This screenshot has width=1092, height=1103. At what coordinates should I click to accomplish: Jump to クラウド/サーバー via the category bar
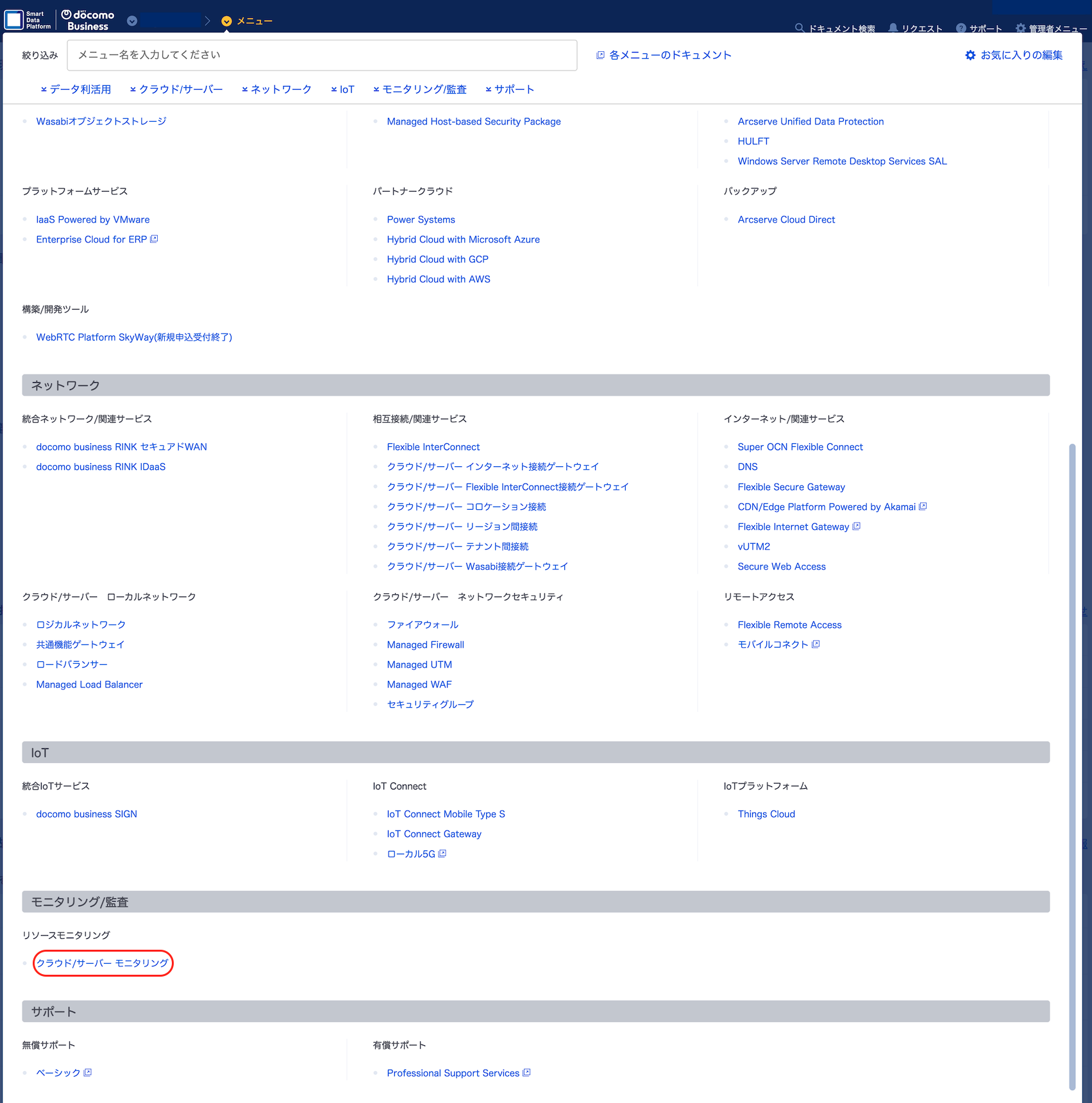pos(176,89)
